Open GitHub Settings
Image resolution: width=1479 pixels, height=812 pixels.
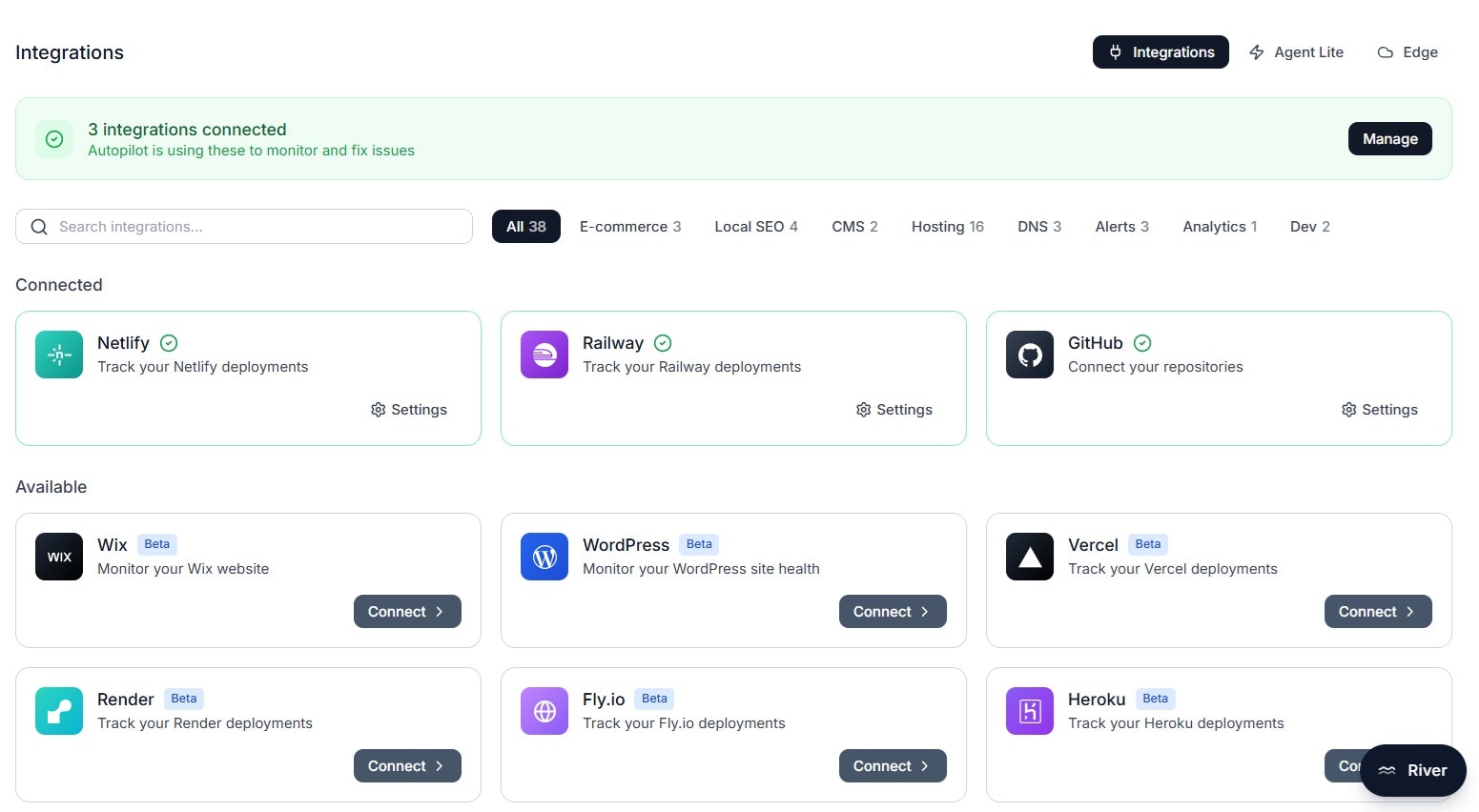click(x=1379, y=410)
